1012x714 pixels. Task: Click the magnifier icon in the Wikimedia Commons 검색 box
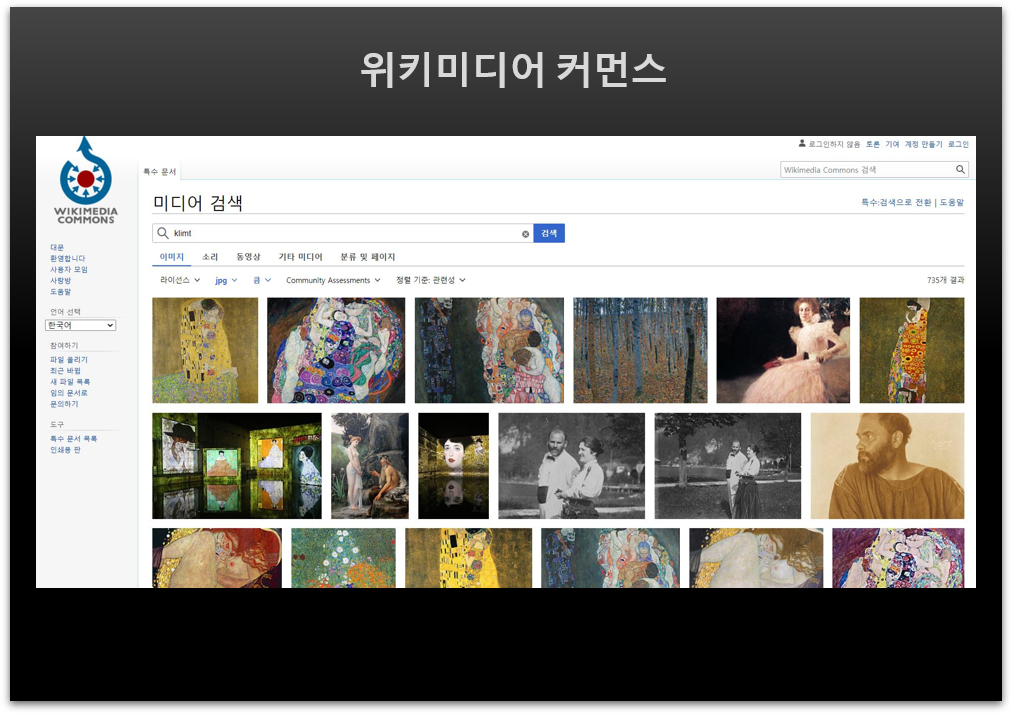pos(960,170)
